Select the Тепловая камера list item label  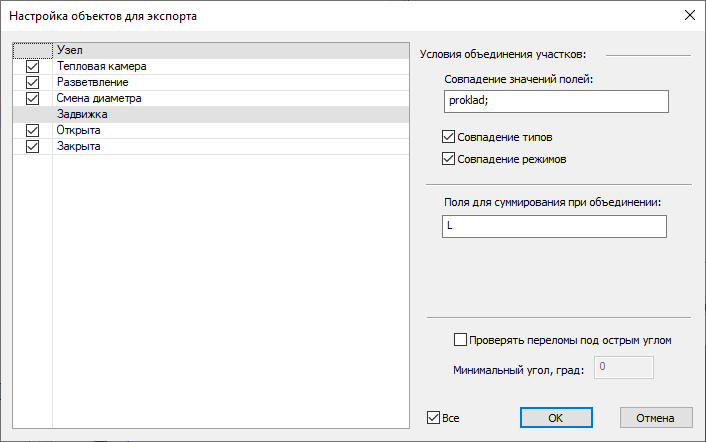[102, 66]
